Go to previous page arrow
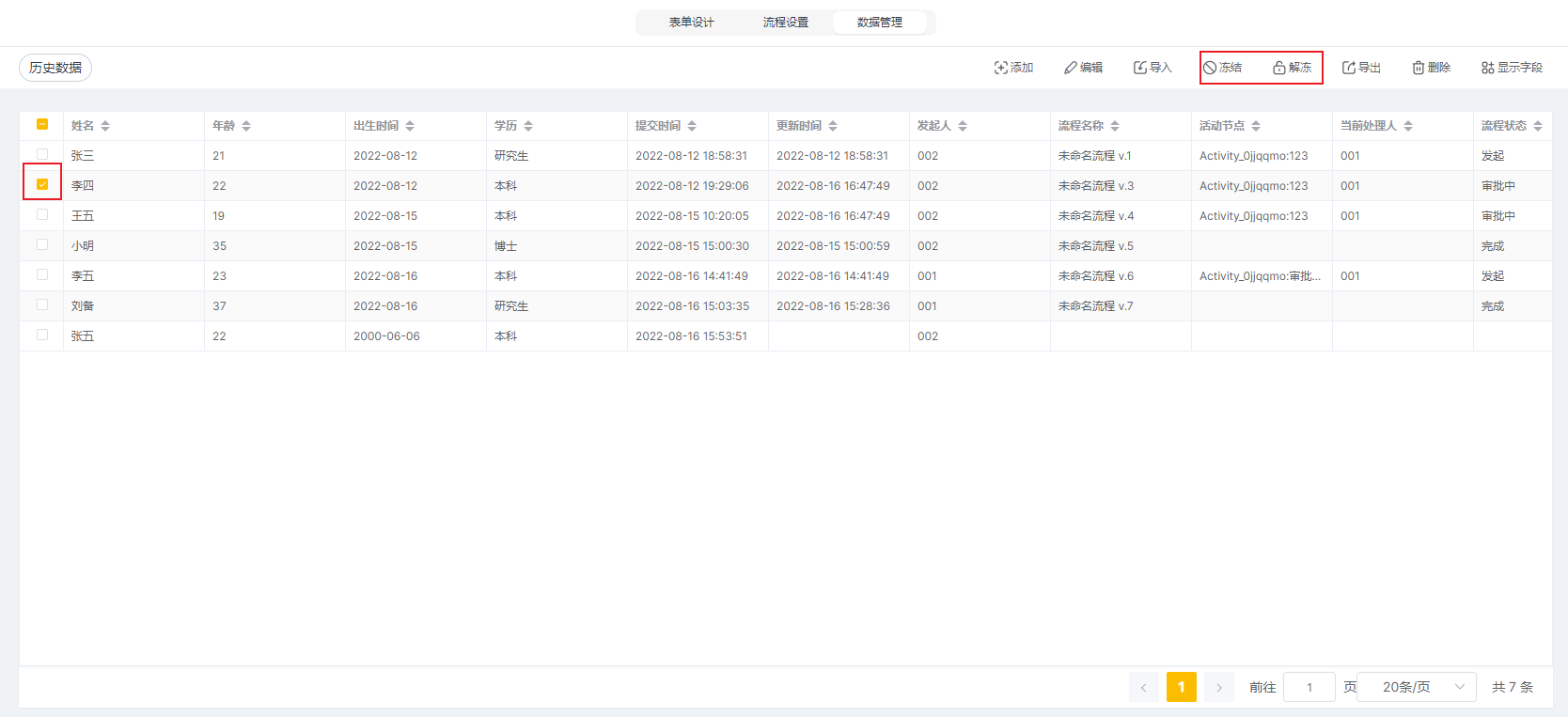 1144,687
